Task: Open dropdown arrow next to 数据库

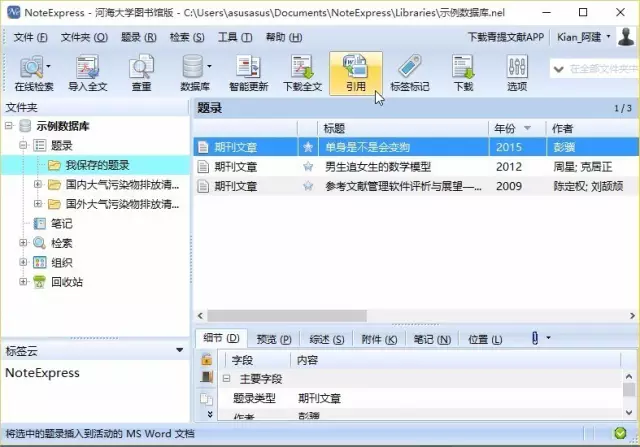Action: pyautogui.click(x=209, y=66)
